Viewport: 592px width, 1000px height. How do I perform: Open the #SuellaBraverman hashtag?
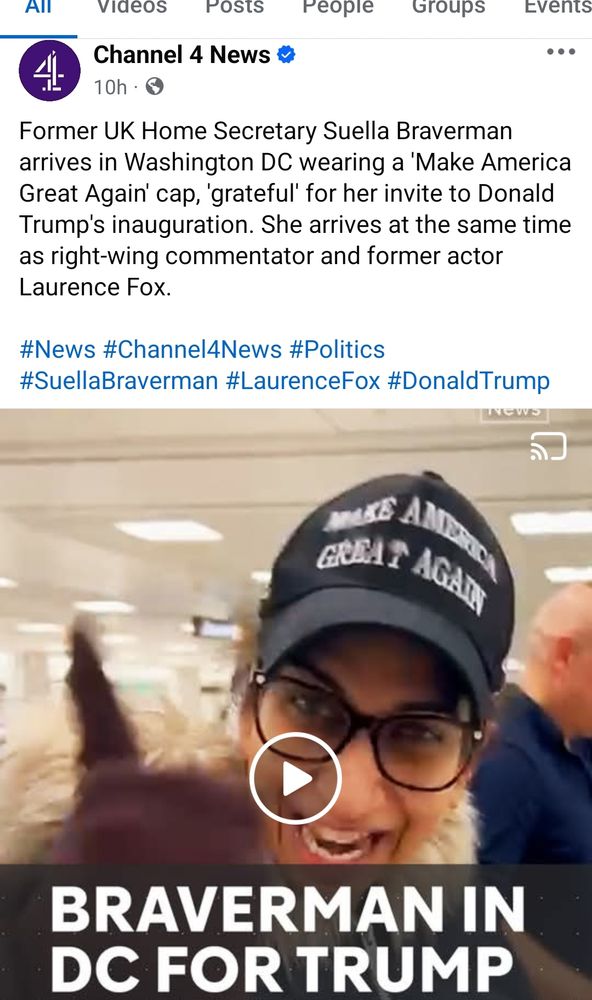click(119, 381)
